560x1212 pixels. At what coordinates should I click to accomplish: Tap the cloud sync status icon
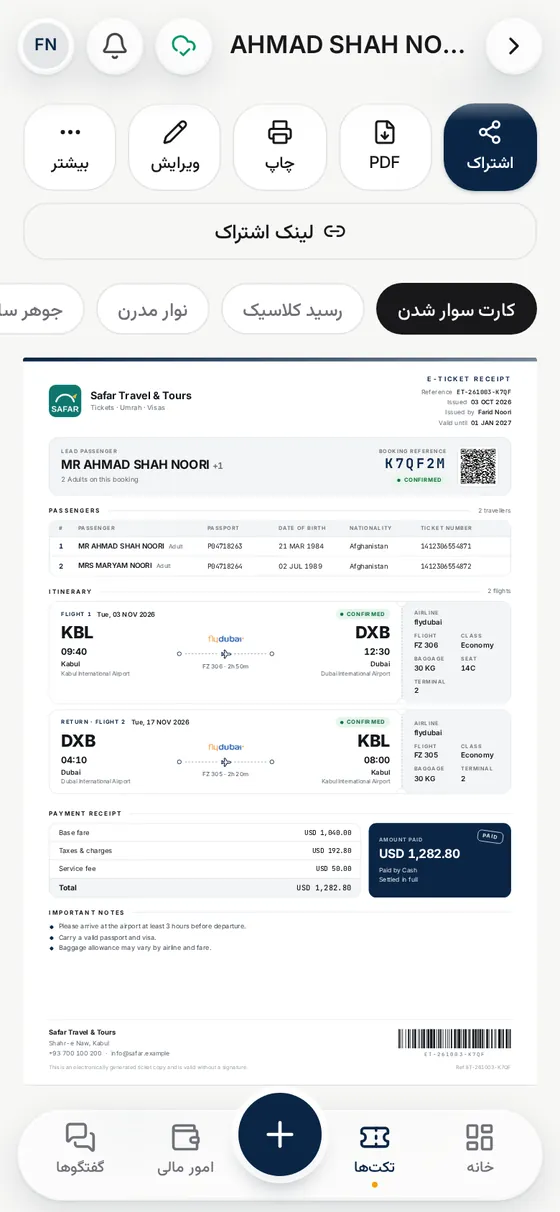[x=184, y=46]
